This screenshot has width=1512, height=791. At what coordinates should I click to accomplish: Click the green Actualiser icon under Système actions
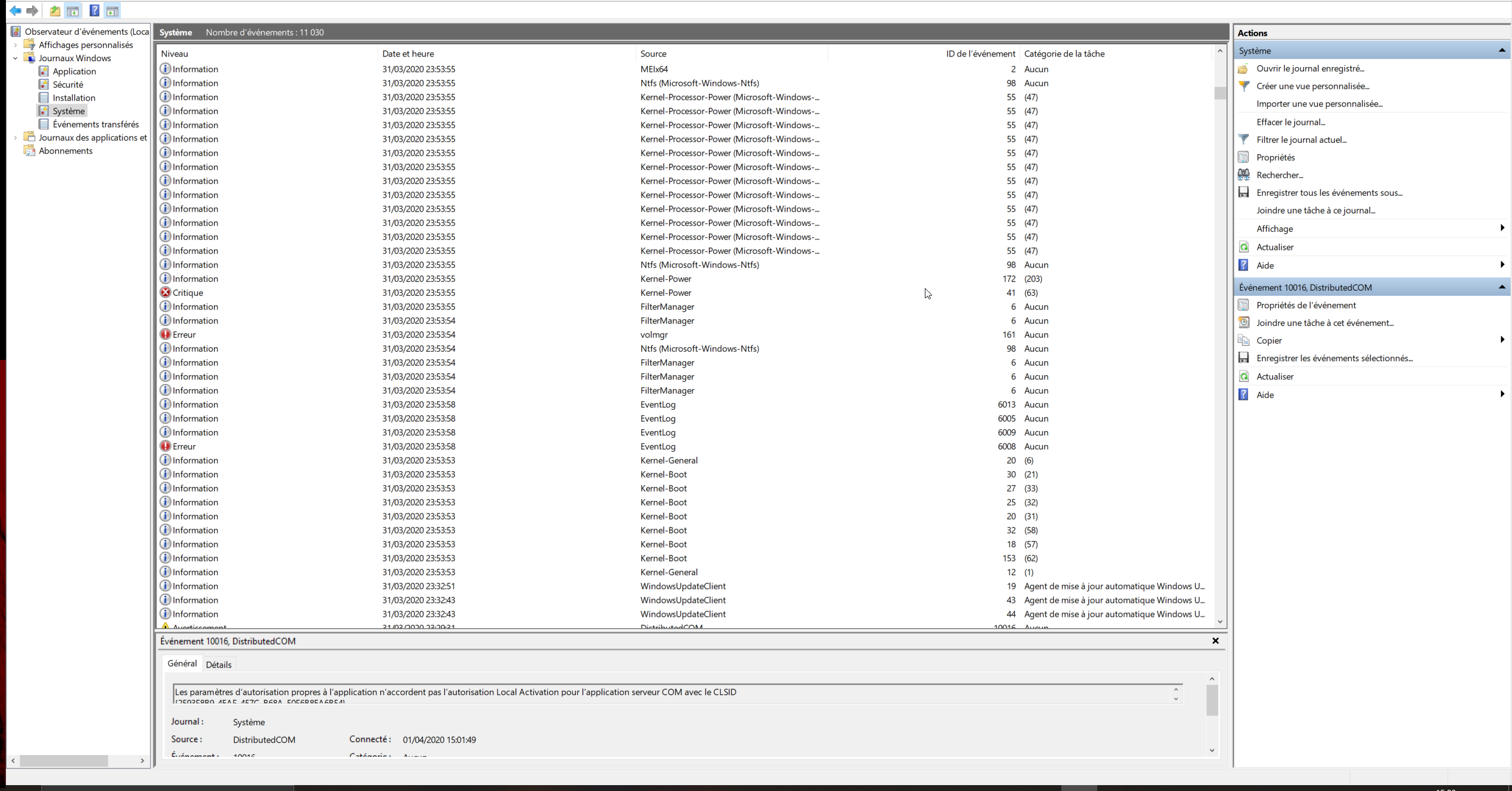click(x=1244, y=247)
